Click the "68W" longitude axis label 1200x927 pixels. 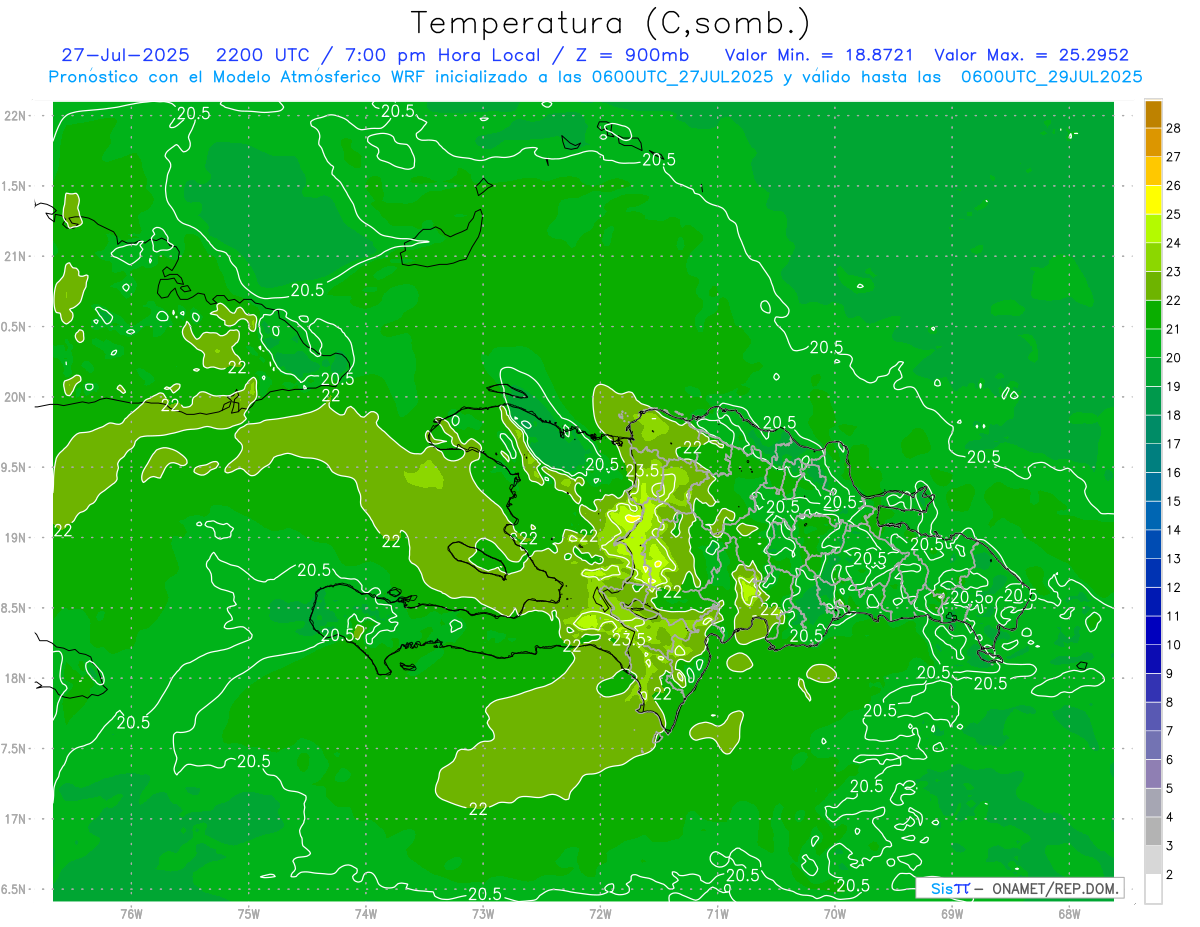coord(1069,913)
